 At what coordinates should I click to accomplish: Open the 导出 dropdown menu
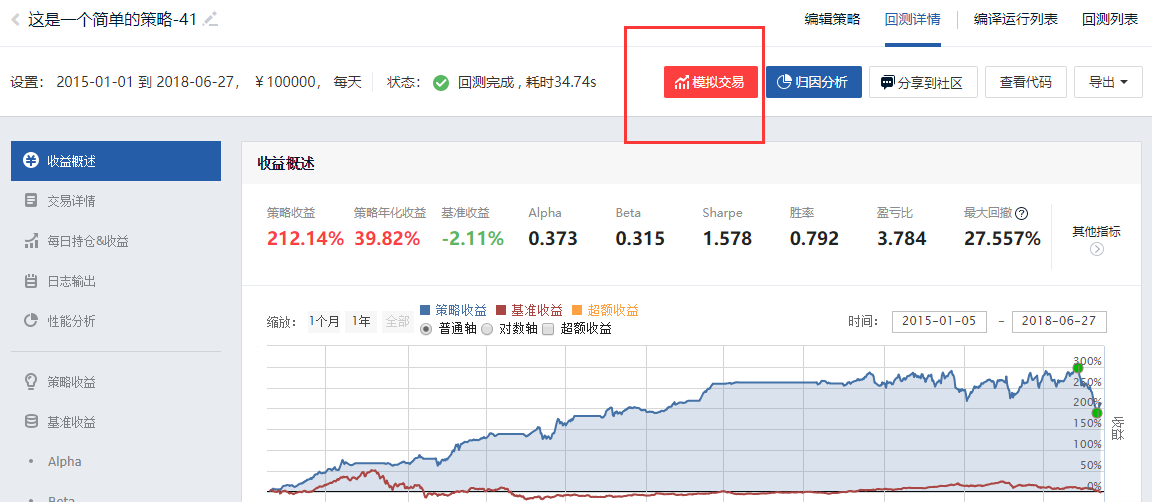[1108, 82]
